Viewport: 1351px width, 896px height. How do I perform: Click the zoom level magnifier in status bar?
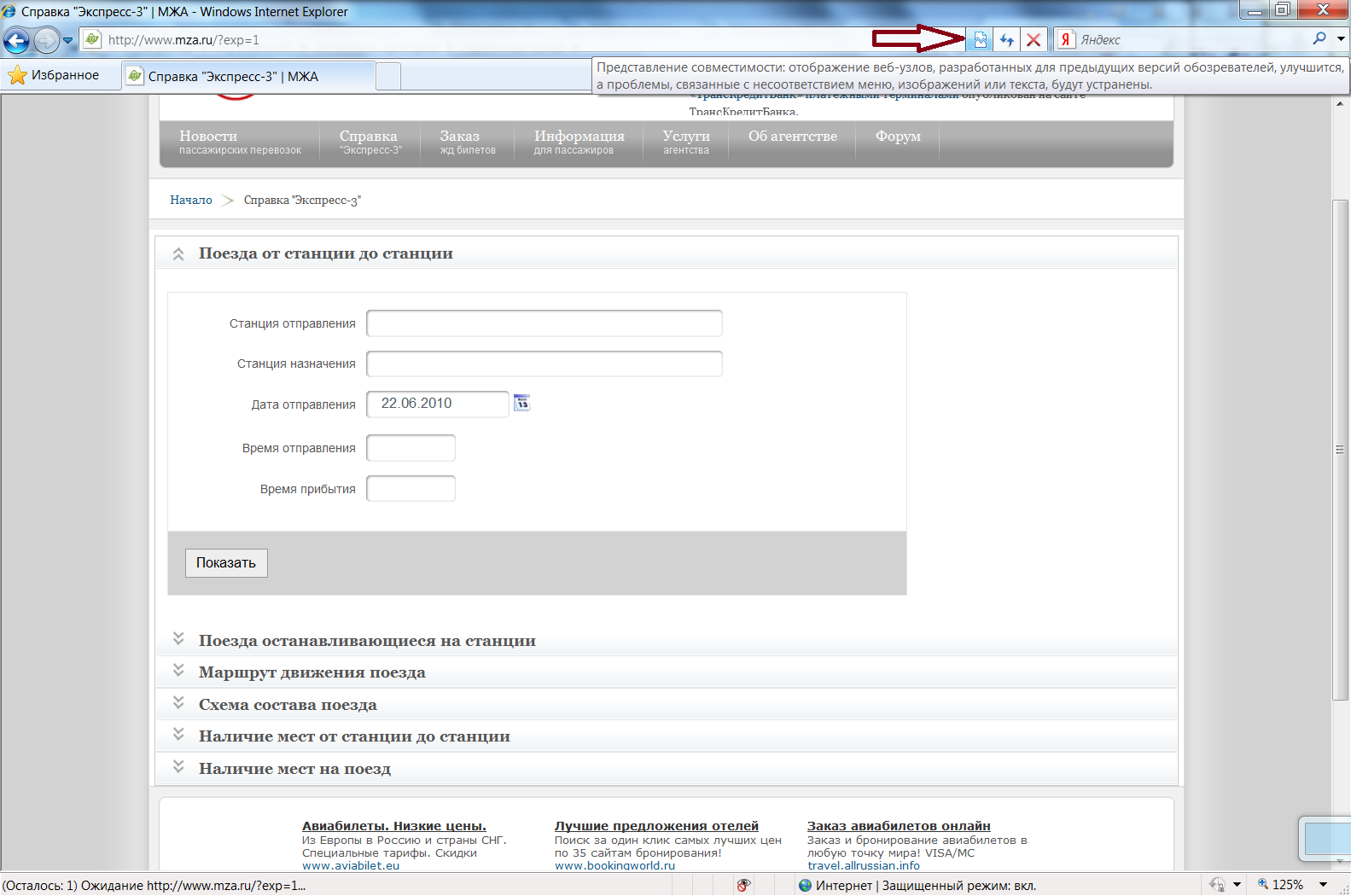click(x=1263, y=885)
